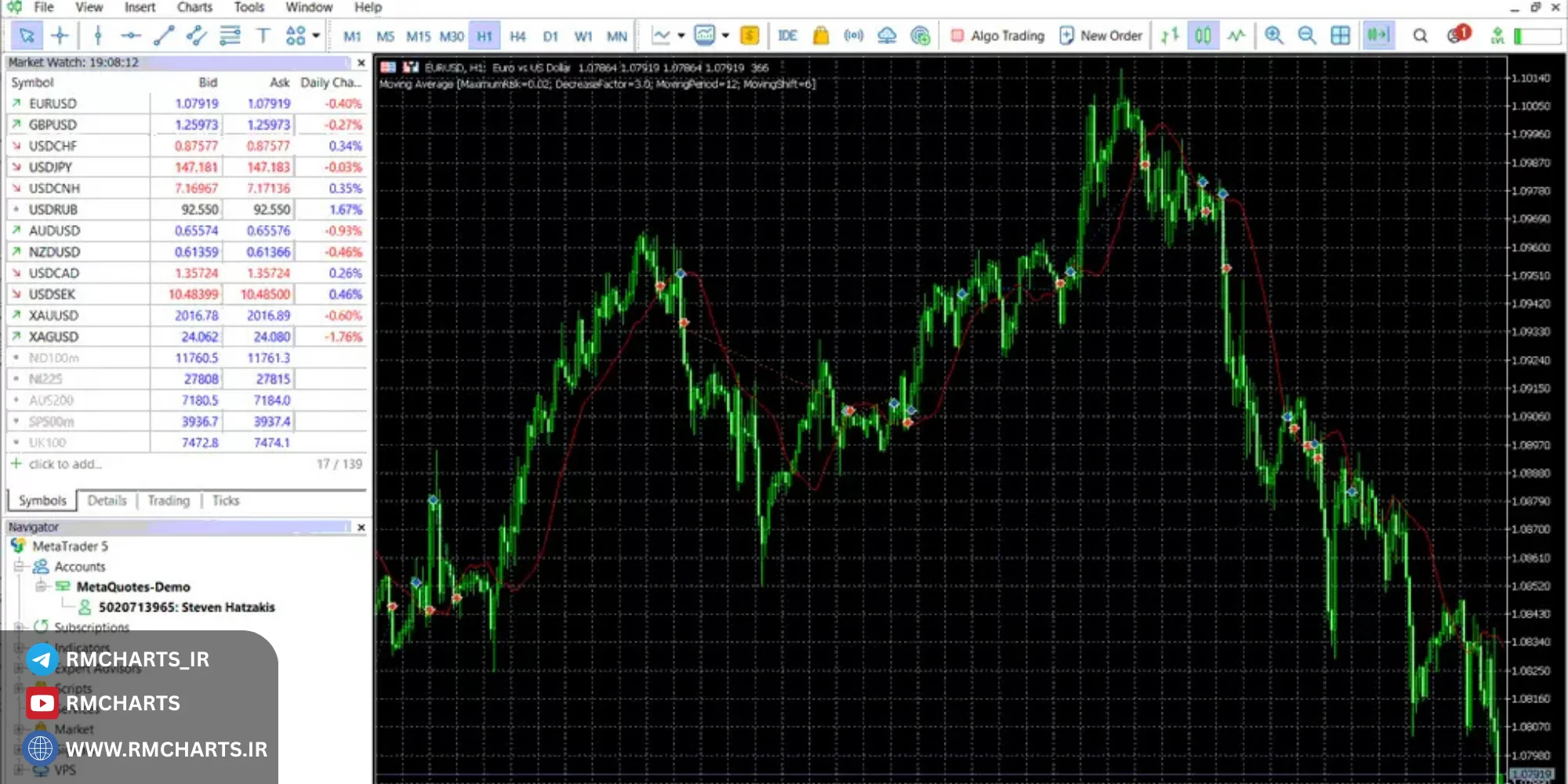Switch to the Ticks tab
Viewport: 1568px width, 784px height.
[x=226, y=500]
